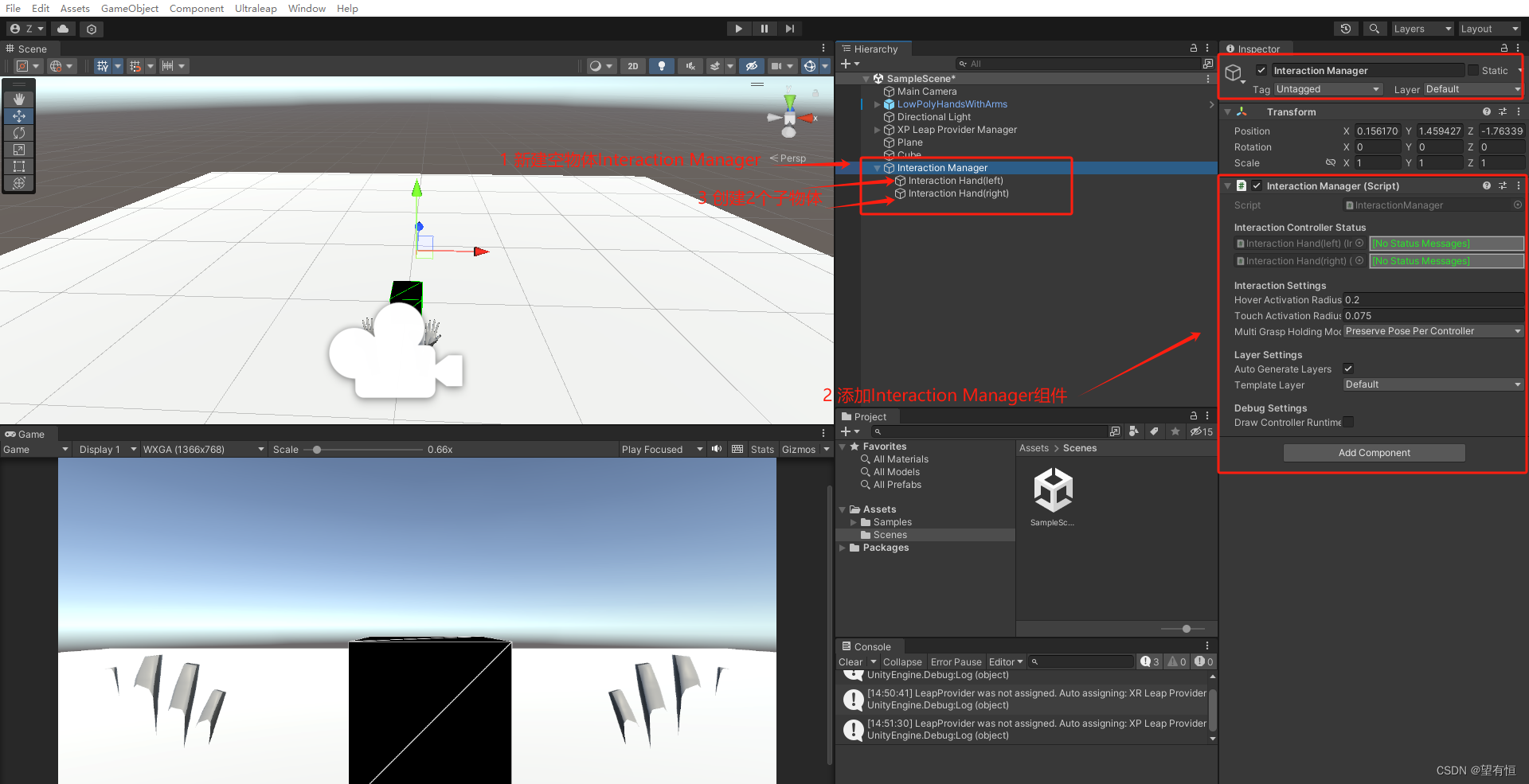Select the Hand view tool
Screen dimensions: 1529x784
coord(19,99)
